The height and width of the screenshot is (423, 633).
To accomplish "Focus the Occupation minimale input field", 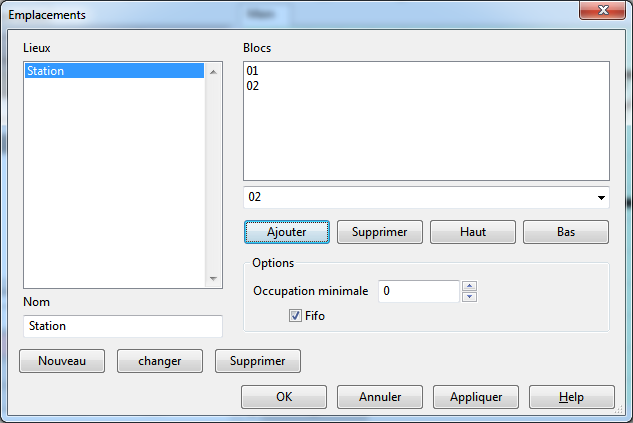I will [418, 291].
